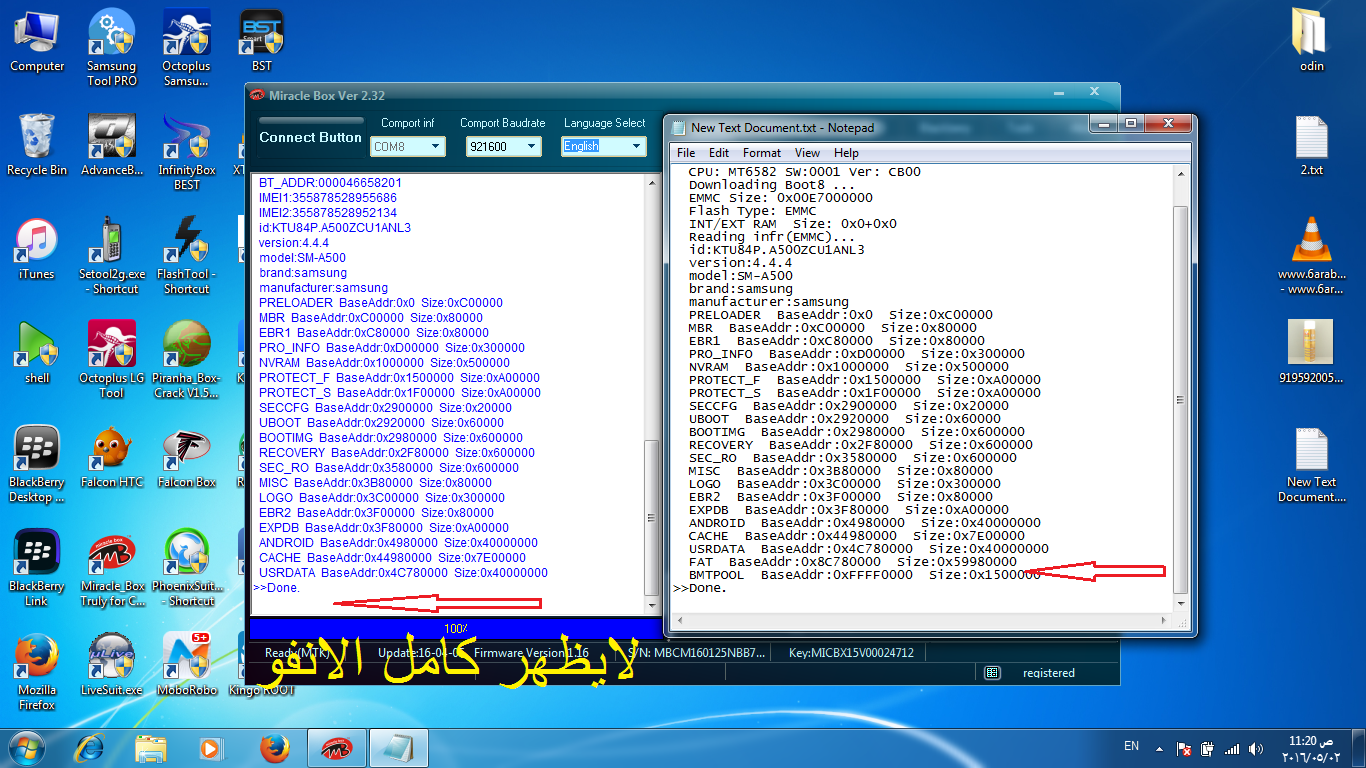Select the BlackBerry Link desktop icon
Viewport: 1366px width, 768px height.
(37, 567)
